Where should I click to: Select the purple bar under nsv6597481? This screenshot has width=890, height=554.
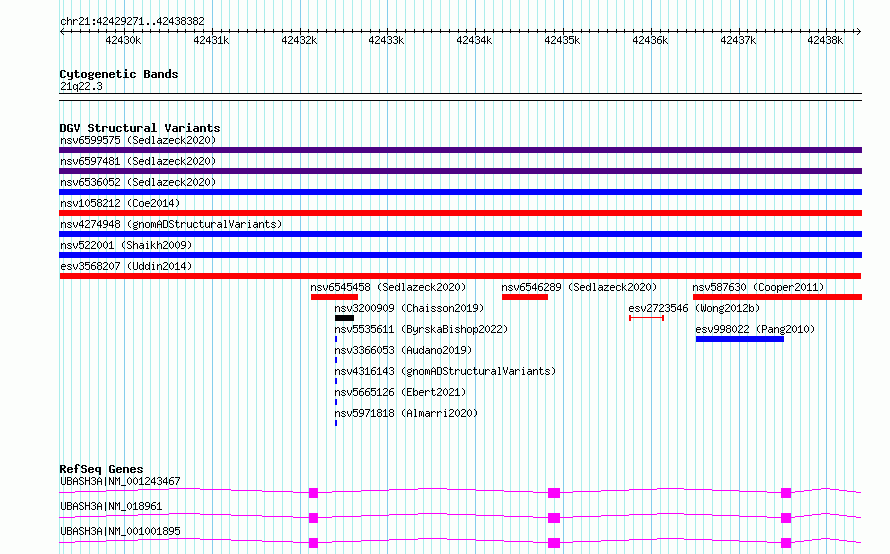[460, 171]
